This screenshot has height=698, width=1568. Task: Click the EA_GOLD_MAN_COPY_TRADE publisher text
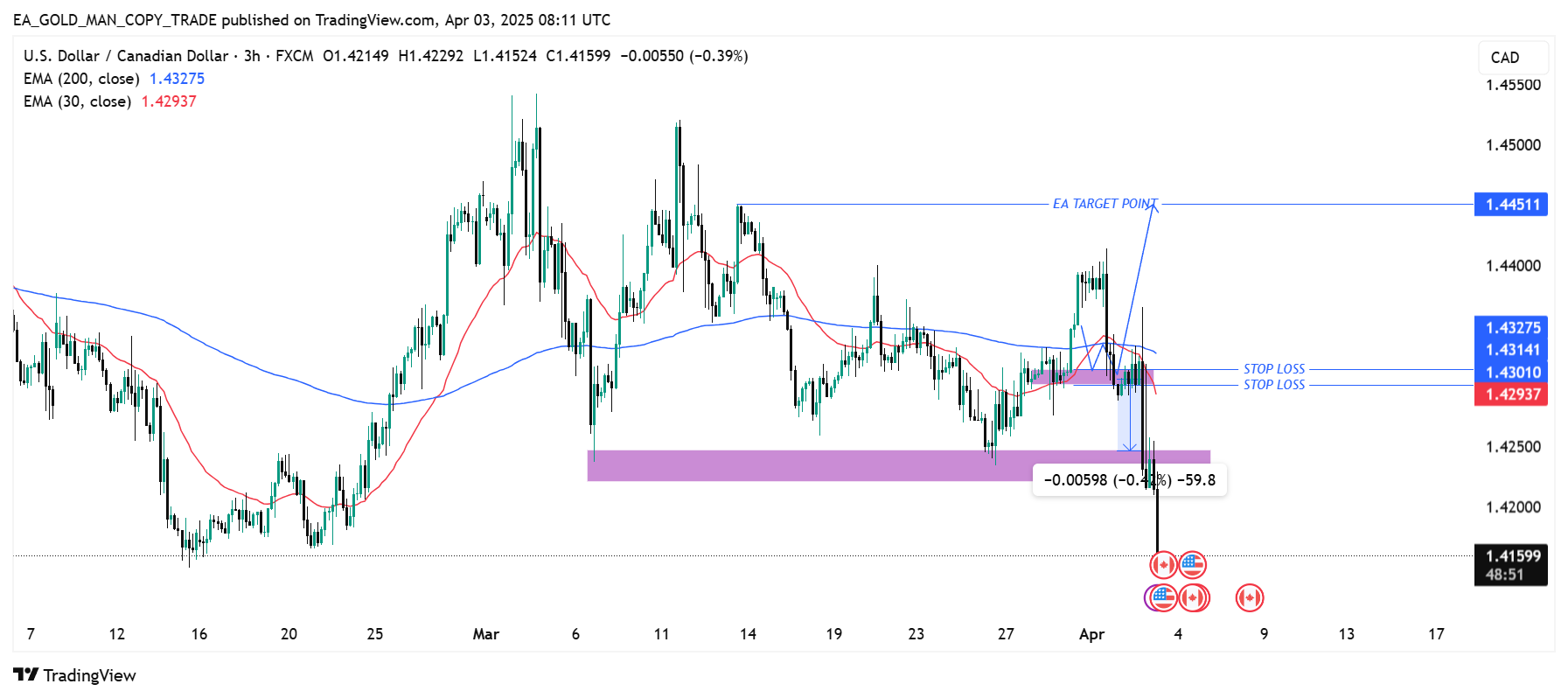(115, 20)
